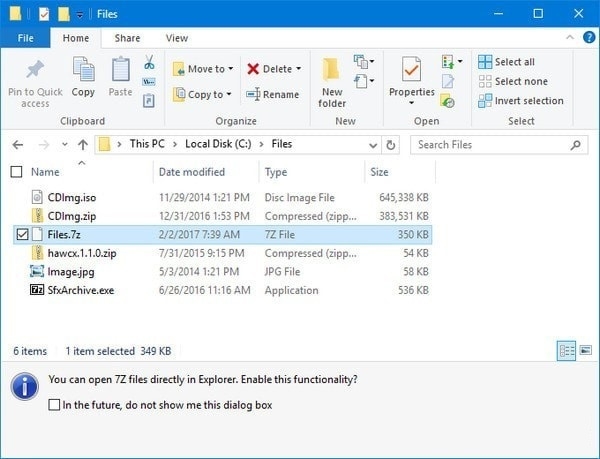Screen dimensions: 600x459
Task: Switch to large thumbnails view icon
Action: point(585,350)
